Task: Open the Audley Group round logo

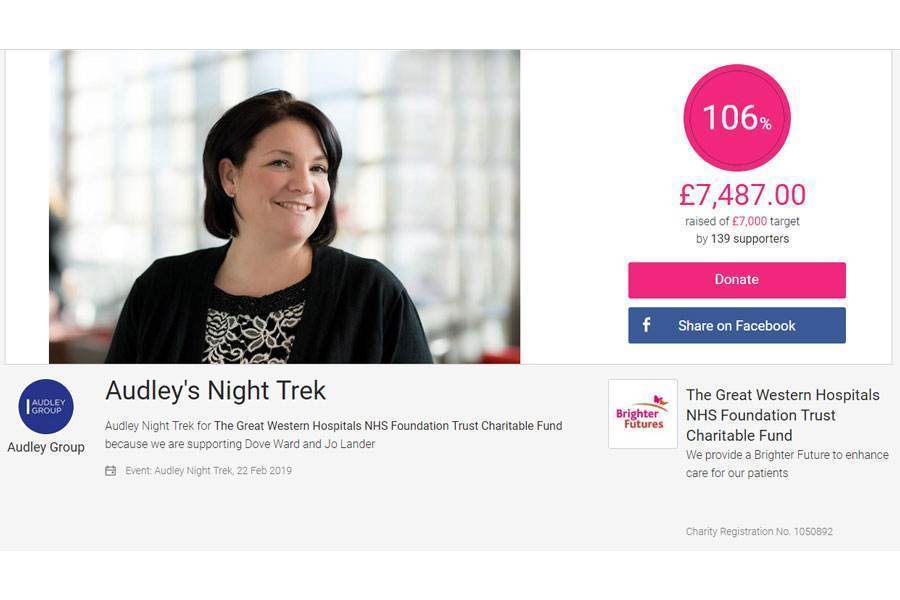Action: tap(46, 407)
